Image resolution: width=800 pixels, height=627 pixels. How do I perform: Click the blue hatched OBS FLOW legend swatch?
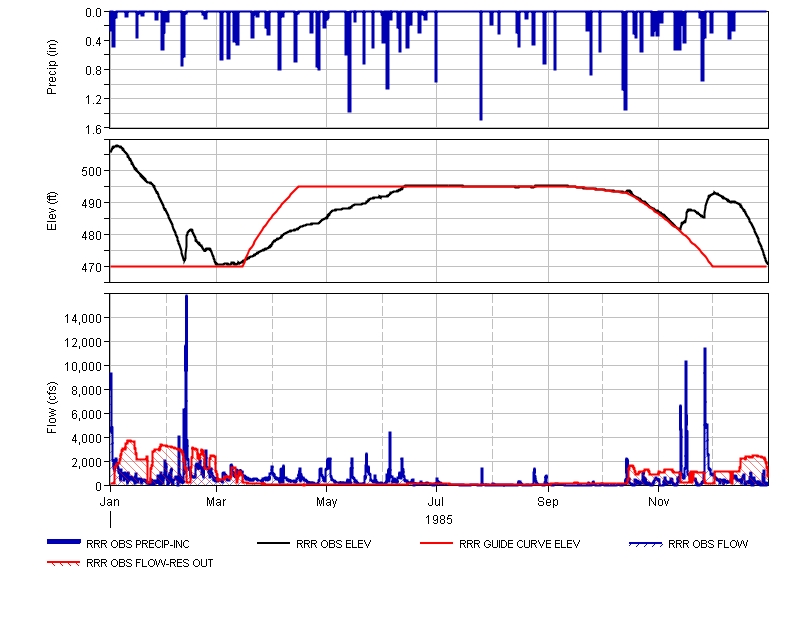[x=645, y=544]
